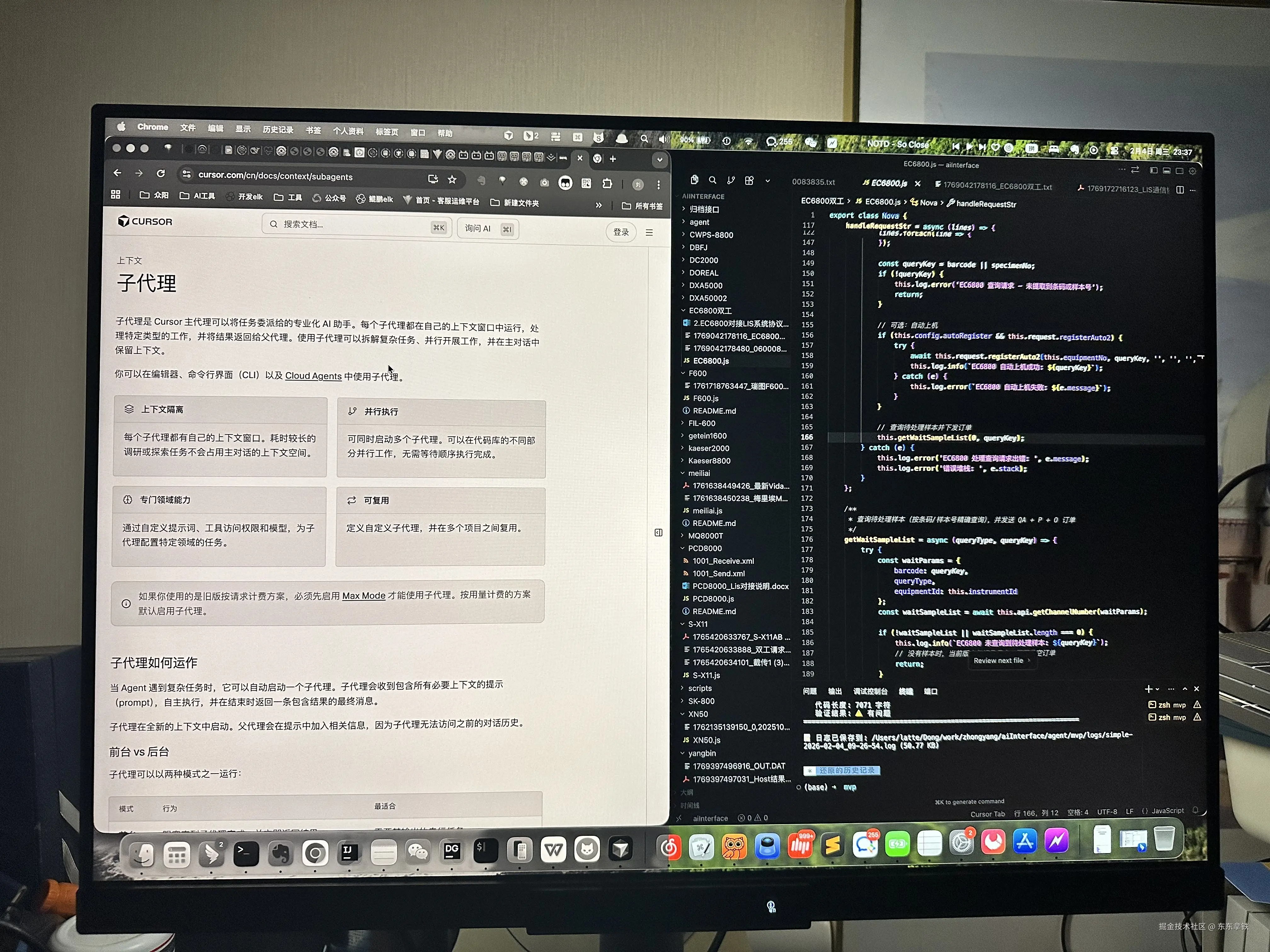Reload the Cursor docs page

[161, 173]
